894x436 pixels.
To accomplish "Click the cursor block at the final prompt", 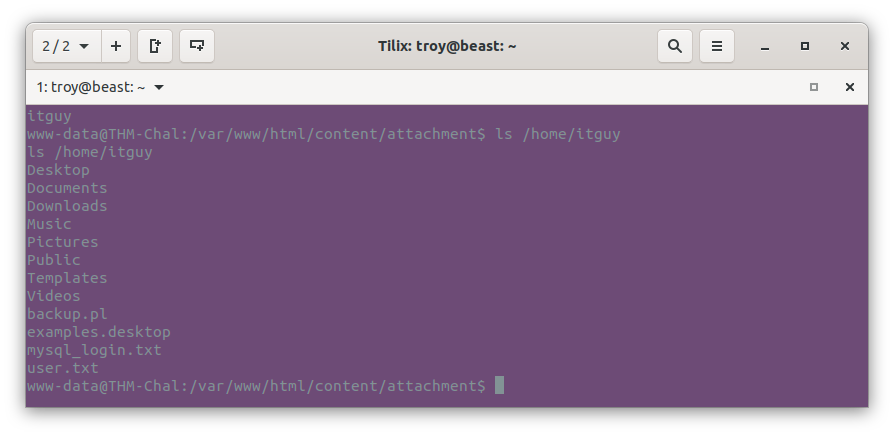I will click(x=499, y=385).
